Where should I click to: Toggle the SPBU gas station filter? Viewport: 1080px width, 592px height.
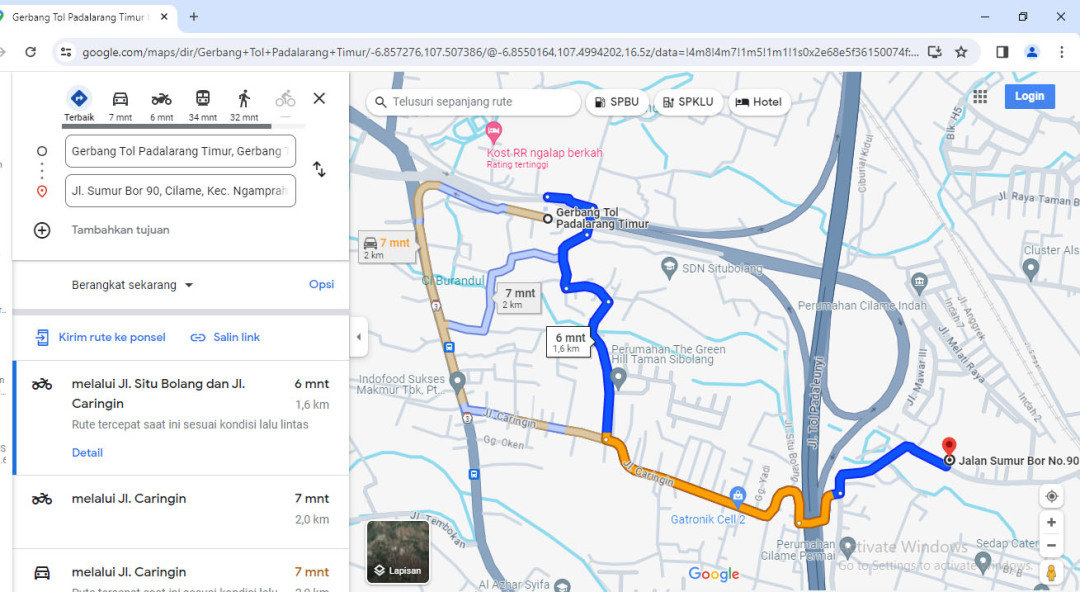tap(615, 102)
